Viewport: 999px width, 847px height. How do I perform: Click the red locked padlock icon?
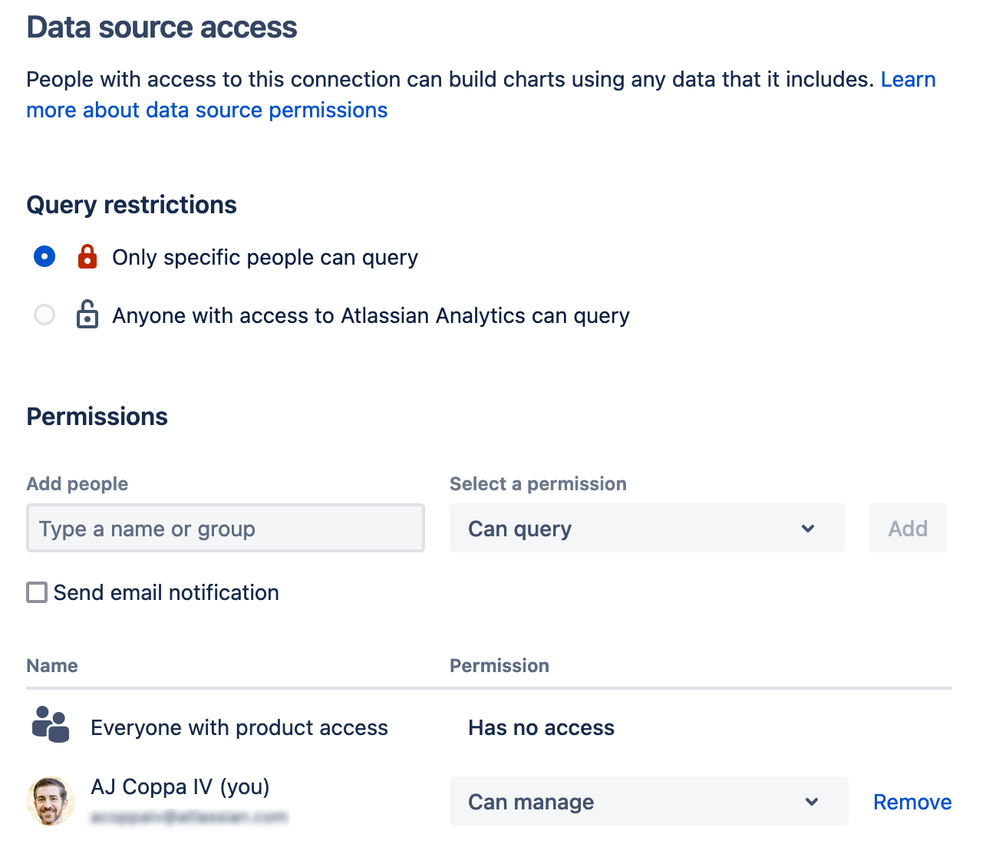pyautogui.click(x=87, y=257)
